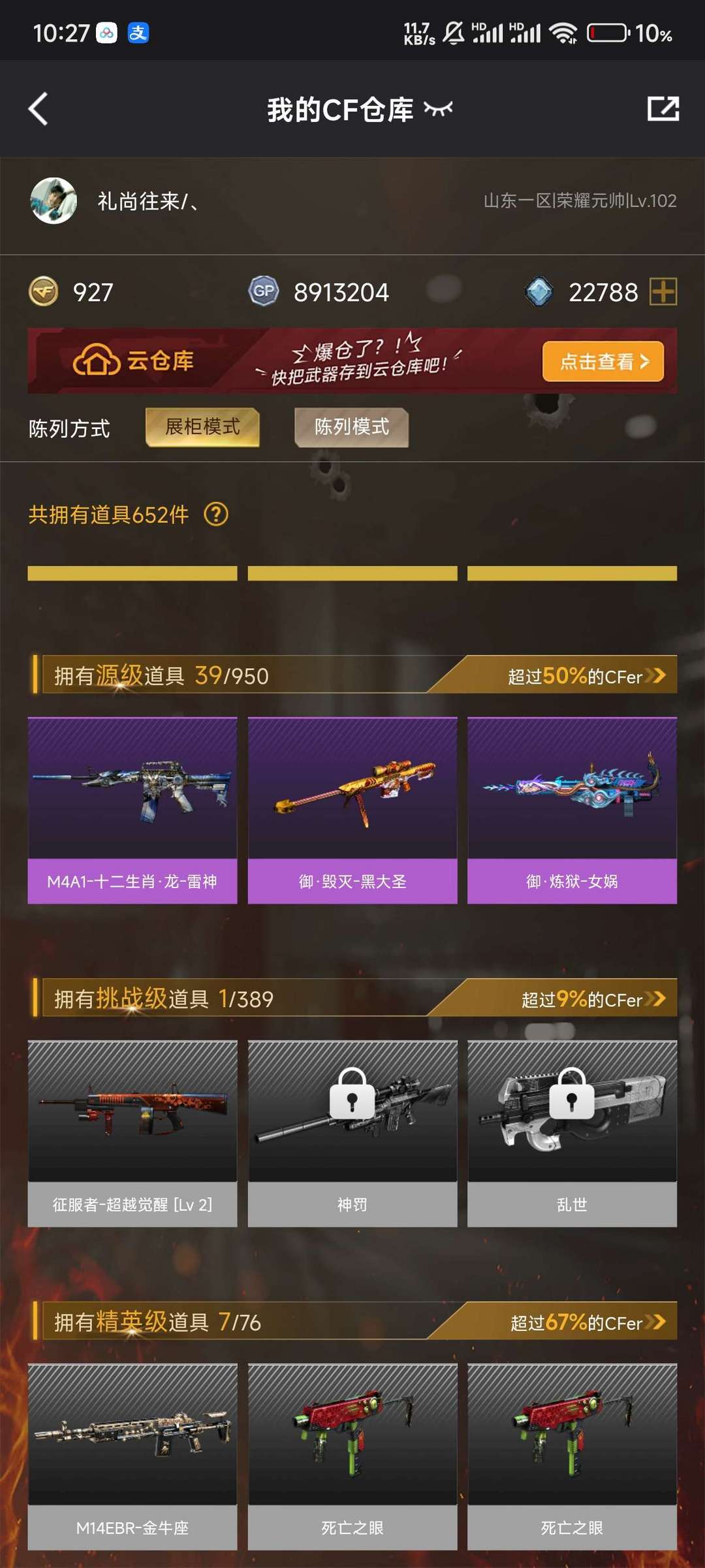The width and height of the screenshot is (705, 1568).
Task: Select the first yellow progress bar segment
Action: [132, 573]
